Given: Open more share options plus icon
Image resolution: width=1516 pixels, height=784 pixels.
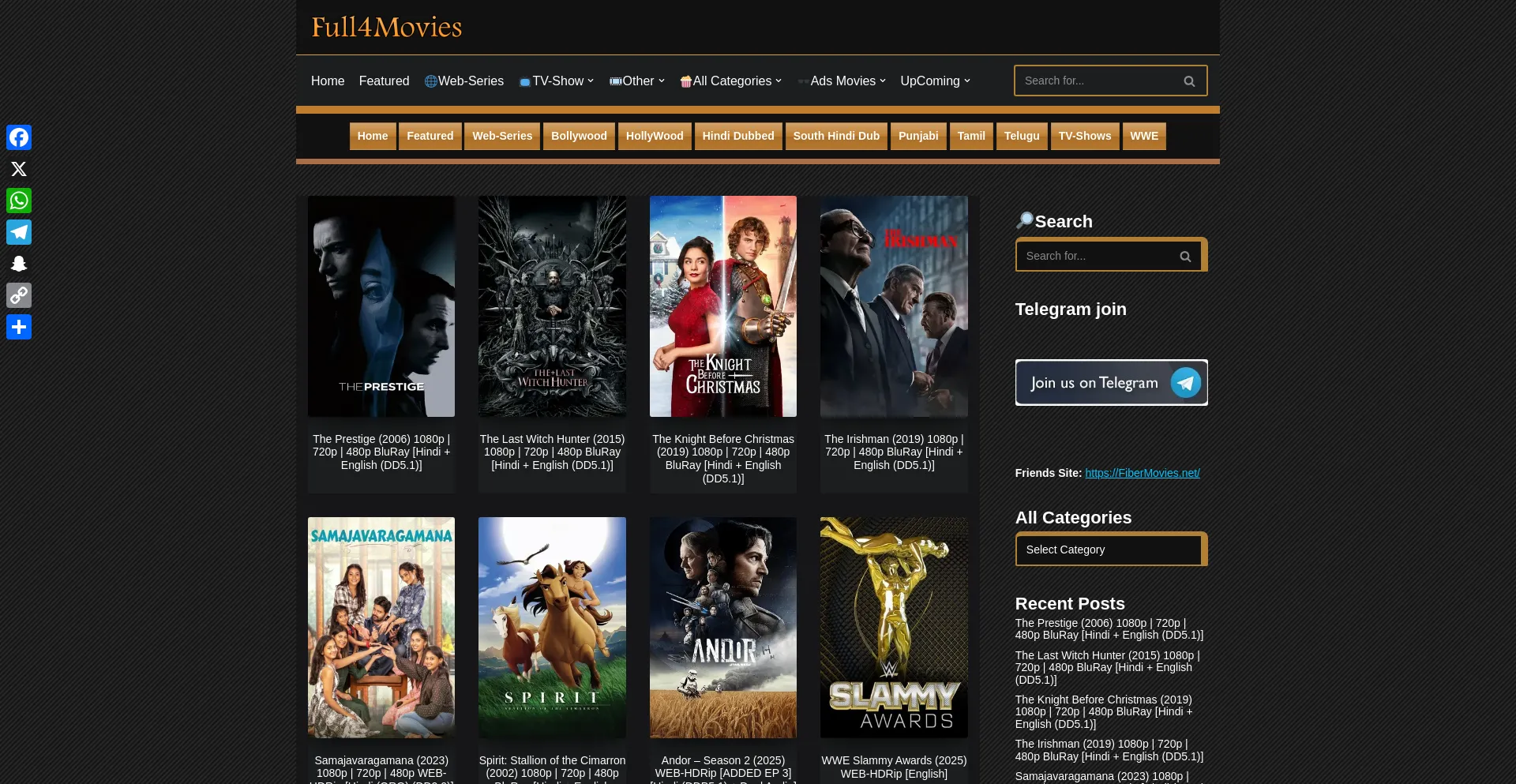Looking at the screenshot, I should click(19, 327).
